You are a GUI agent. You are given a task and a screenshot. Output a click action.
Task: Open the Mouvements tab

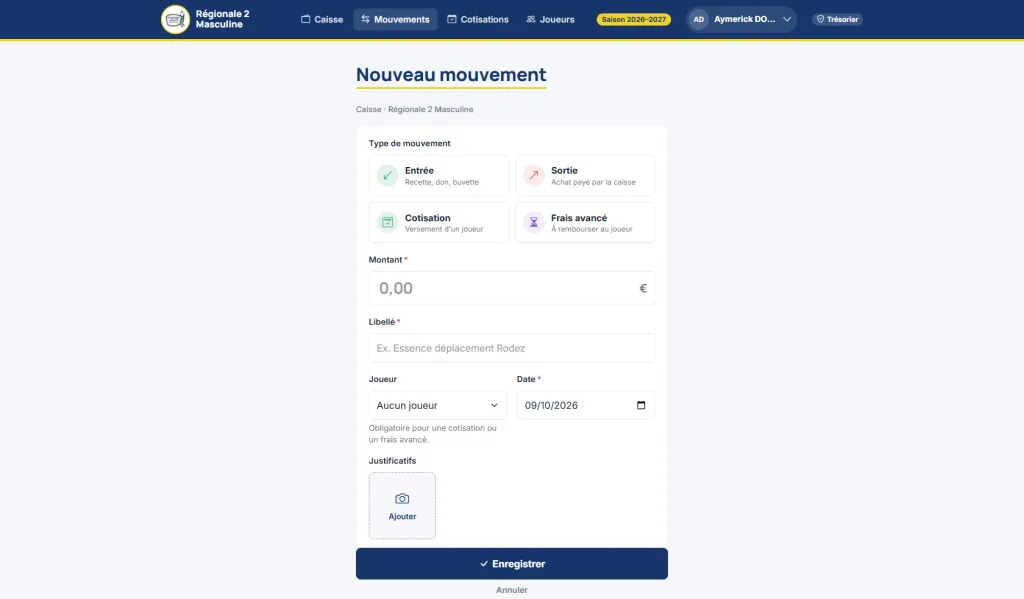click(x=395, y=20)
